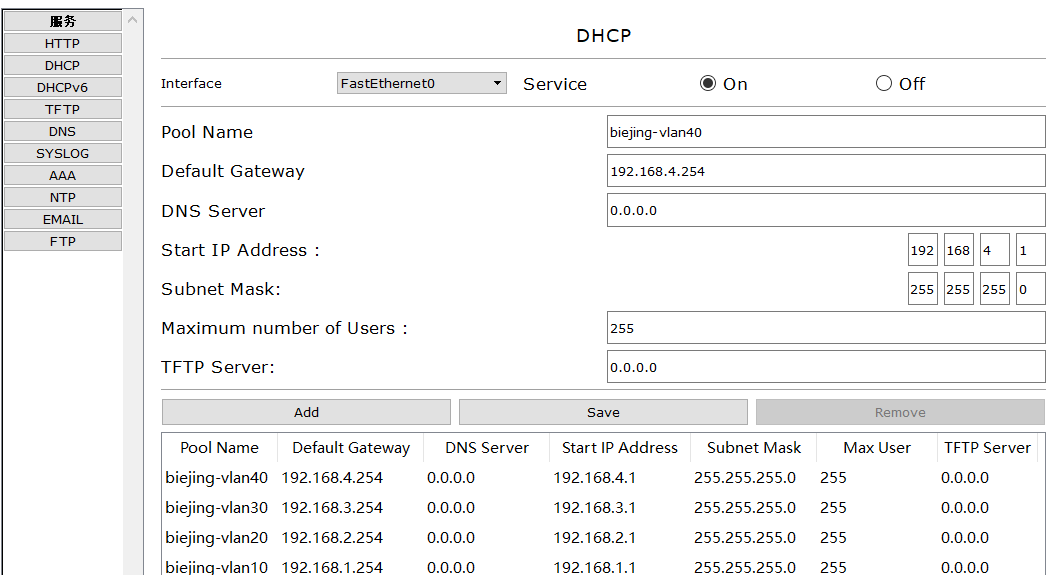This screenshot has height=575, width=1048.
Task: Click the Pool Name input field
Action: (825, 132)
